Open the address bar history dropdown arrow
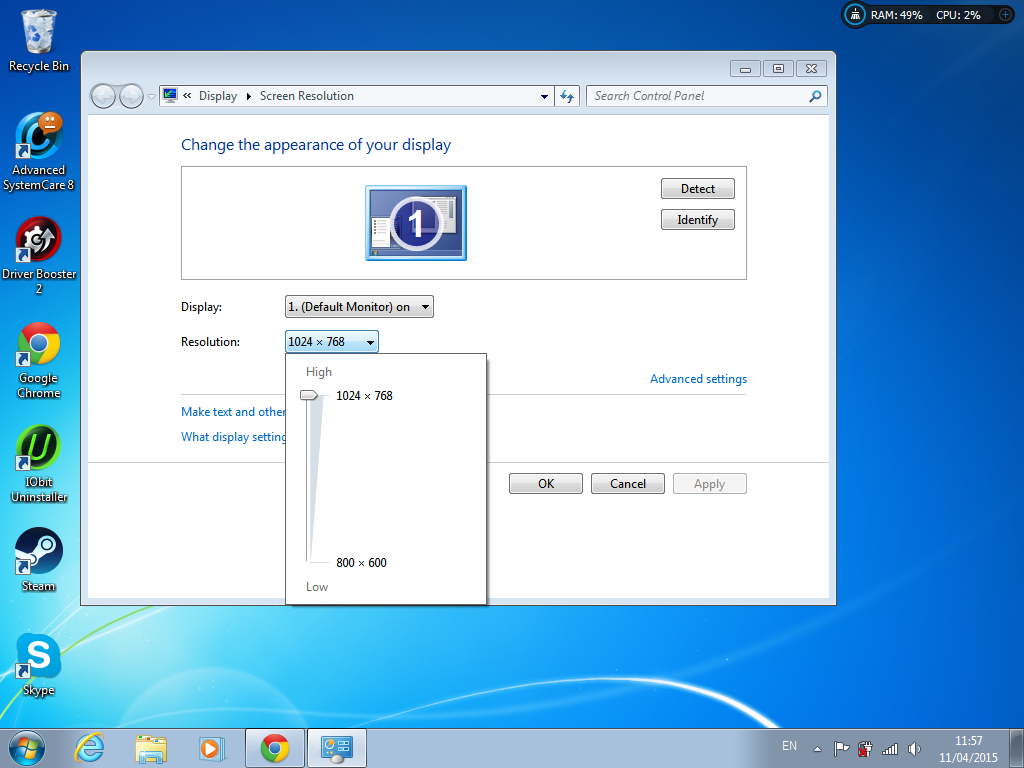Image resolution: width=1024 pixels, height=768 pixels. tap(544, 96)
